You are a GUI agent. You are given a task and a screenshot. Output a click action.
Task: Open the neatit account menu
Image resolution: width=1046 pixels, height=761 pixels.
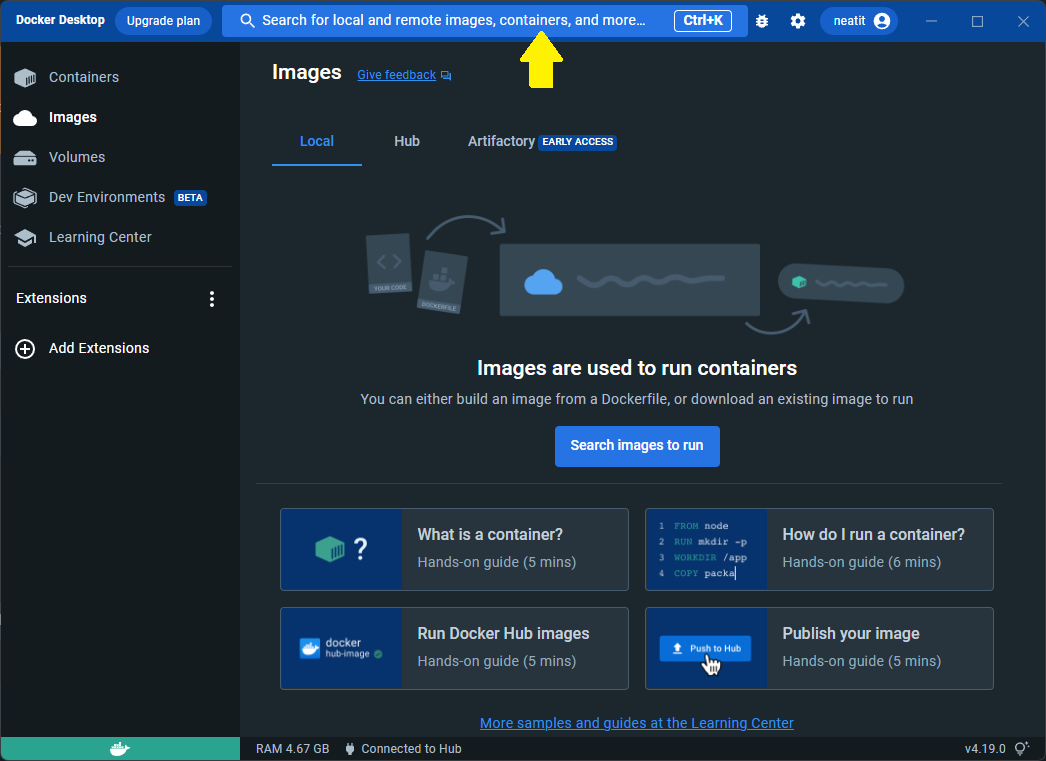[858, 21]
